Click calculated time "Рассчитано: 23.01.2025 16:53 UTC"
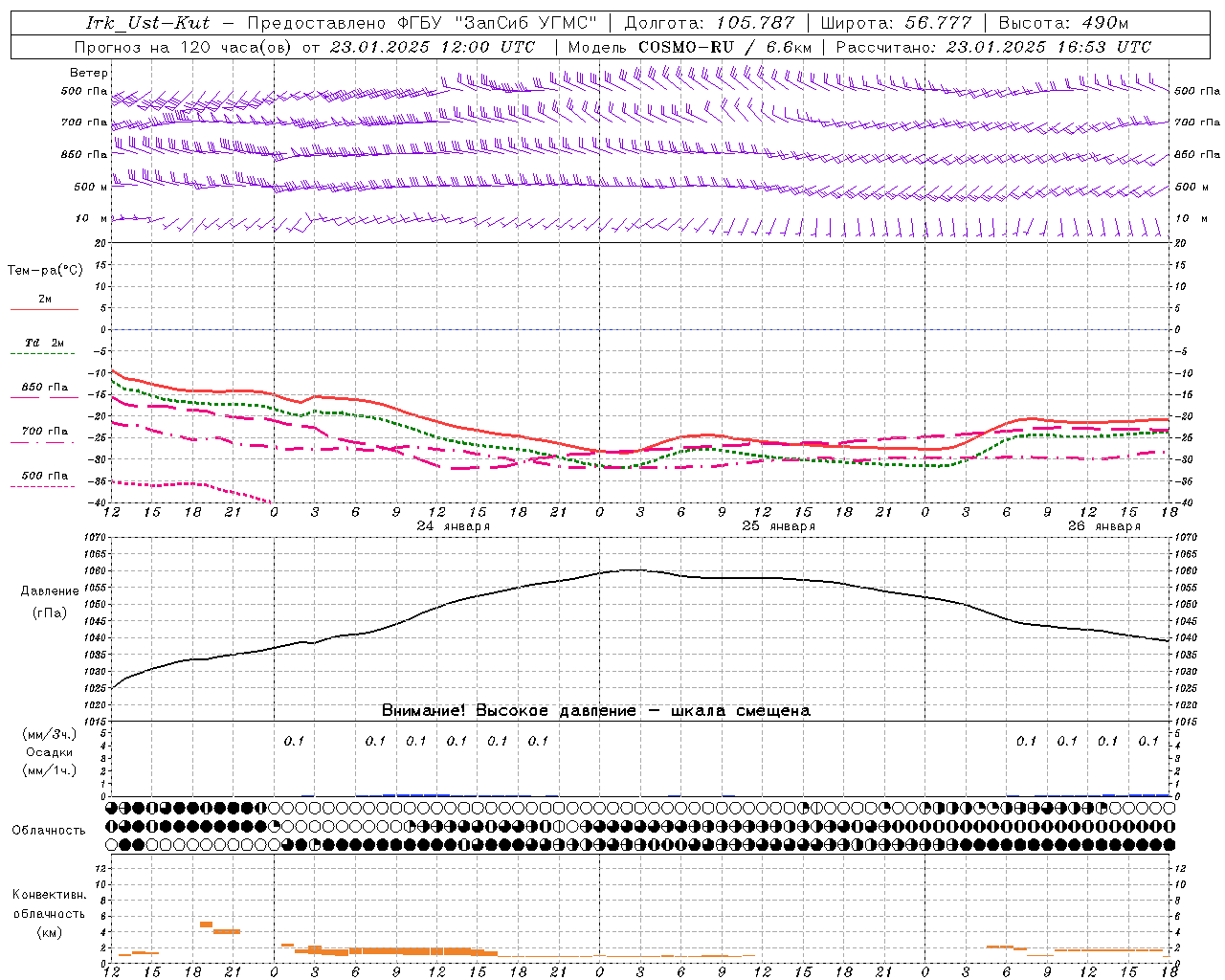The height and width of the screenshot is (980, 1225). [x=993, y=47]
